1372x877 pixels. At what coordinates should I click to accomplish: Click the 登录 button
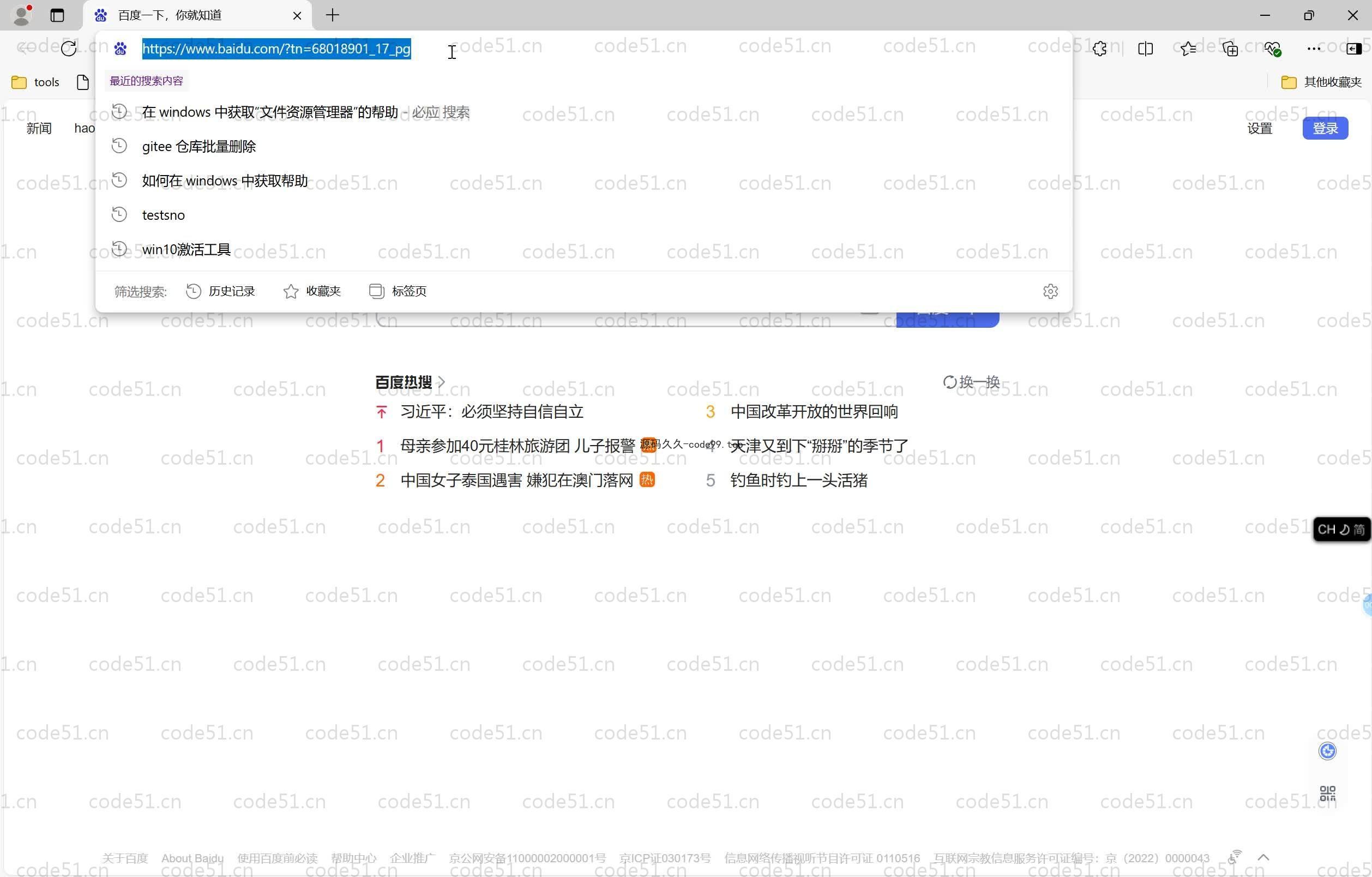point(1325,128)
